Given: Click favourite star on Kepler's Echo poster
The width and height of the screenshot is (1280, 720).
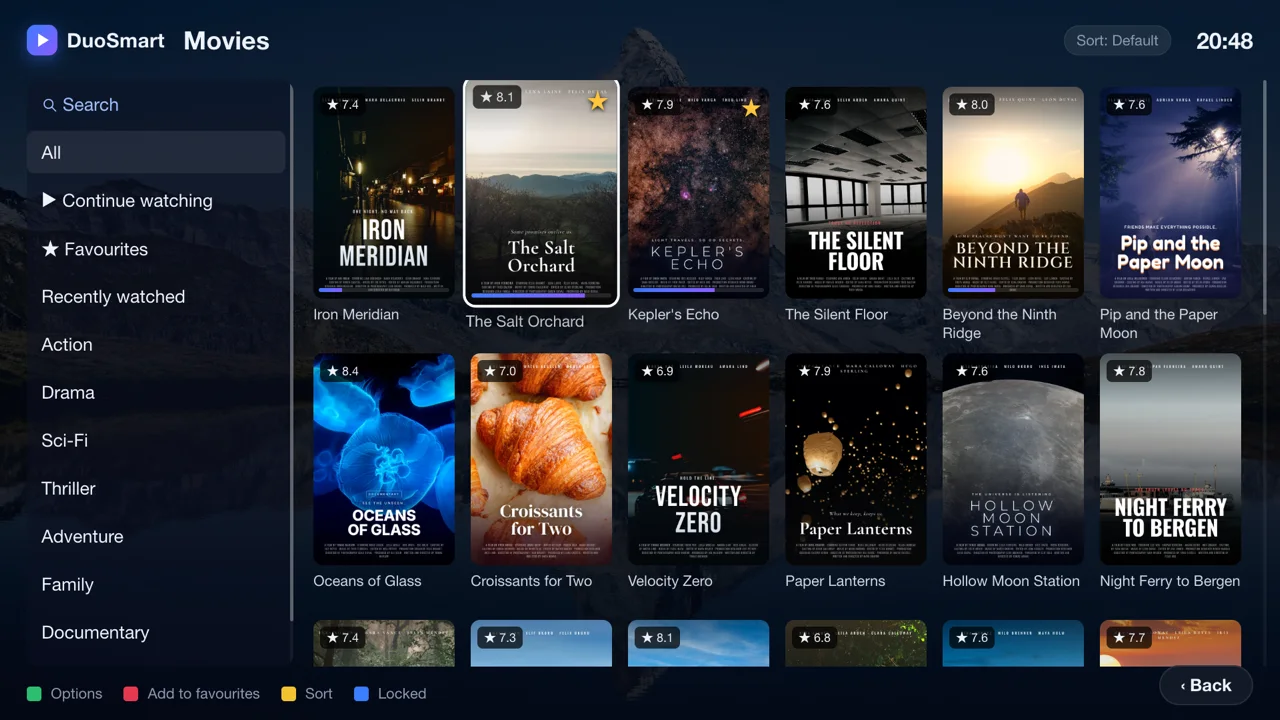Looking at the screenshot, I should [x=751, y=108].
